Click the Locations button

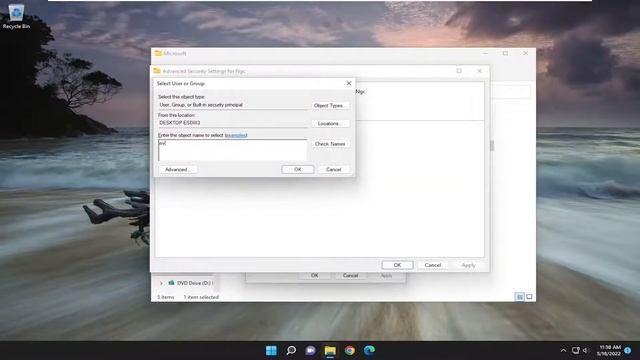click(330, 123)
